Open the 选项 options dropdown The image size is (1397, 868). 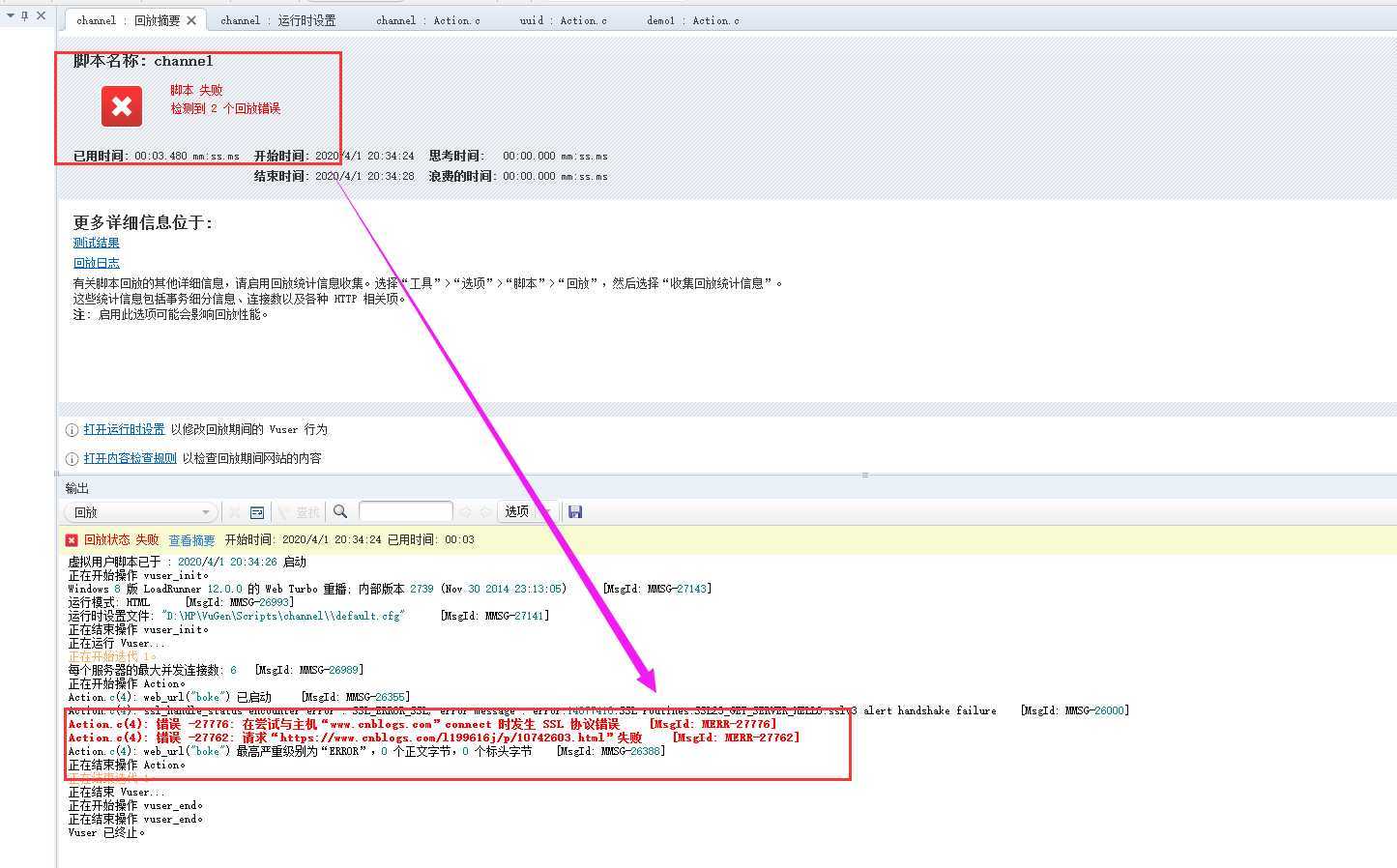[x=527, y=512]
